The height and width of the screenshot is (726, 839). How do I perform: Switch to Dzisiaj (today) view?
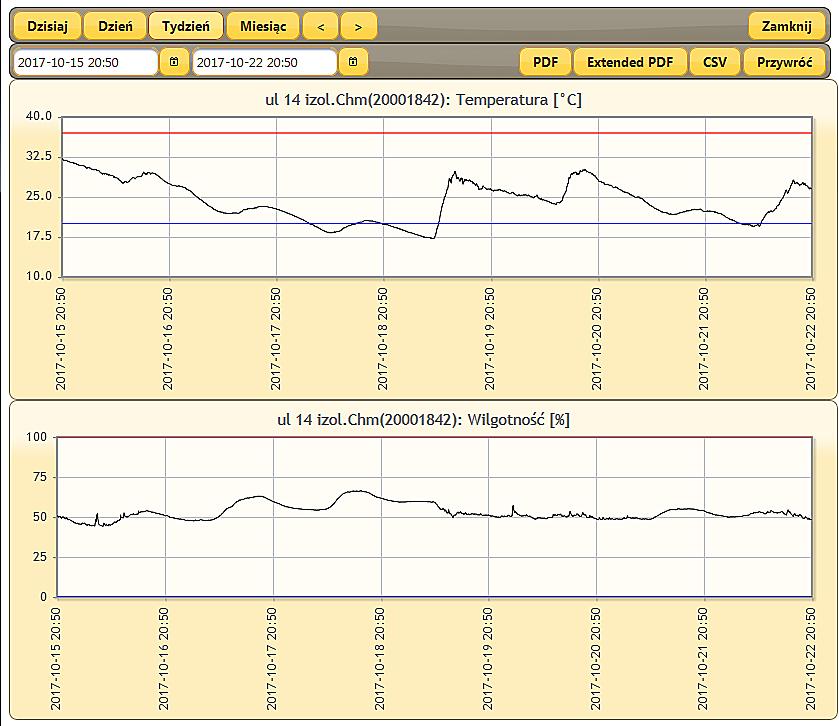click(x=47, y=26)
